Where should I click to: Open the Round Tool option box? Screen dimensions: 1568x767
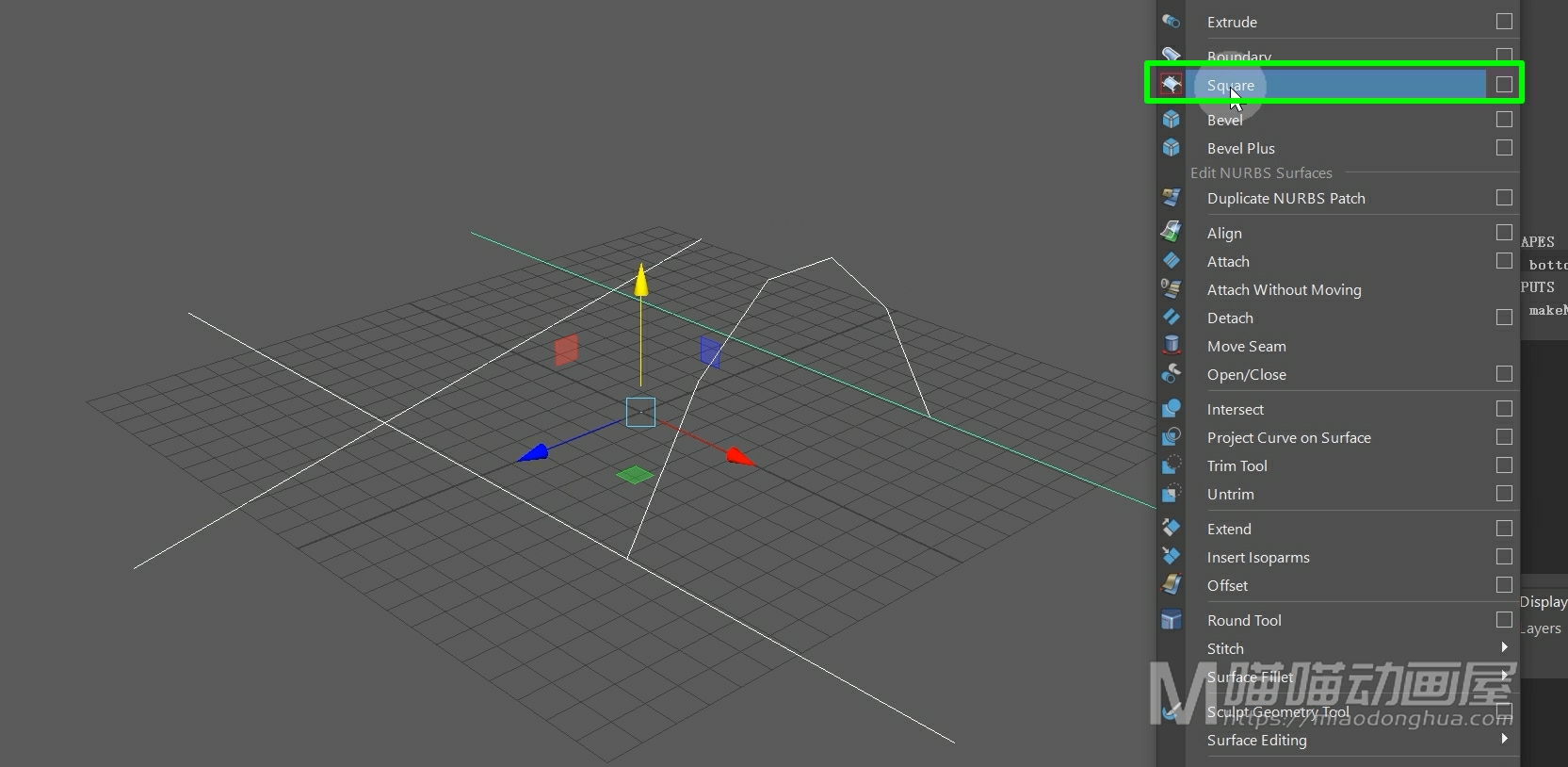(1504, 620)
